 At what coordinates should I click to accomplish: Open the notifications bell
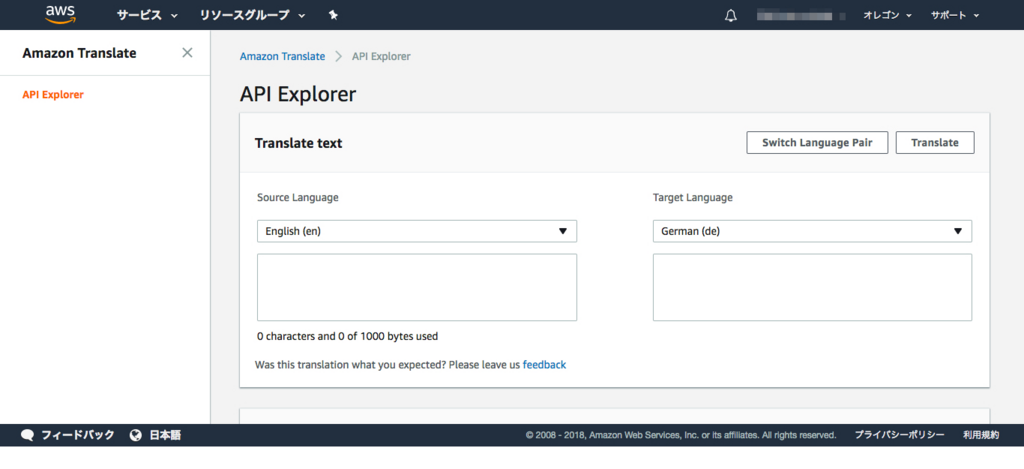pos(731,15)
